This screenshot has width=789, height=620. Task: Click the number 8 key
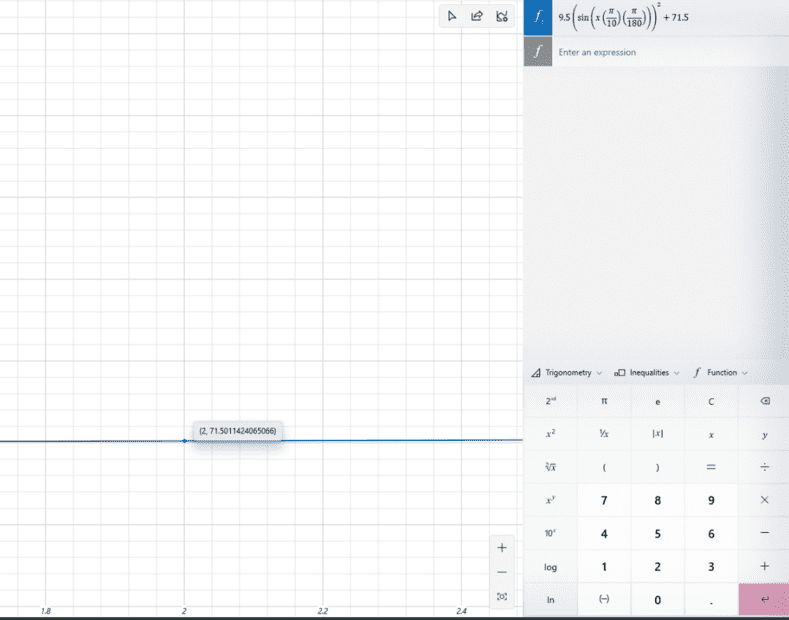click(657, 500)
